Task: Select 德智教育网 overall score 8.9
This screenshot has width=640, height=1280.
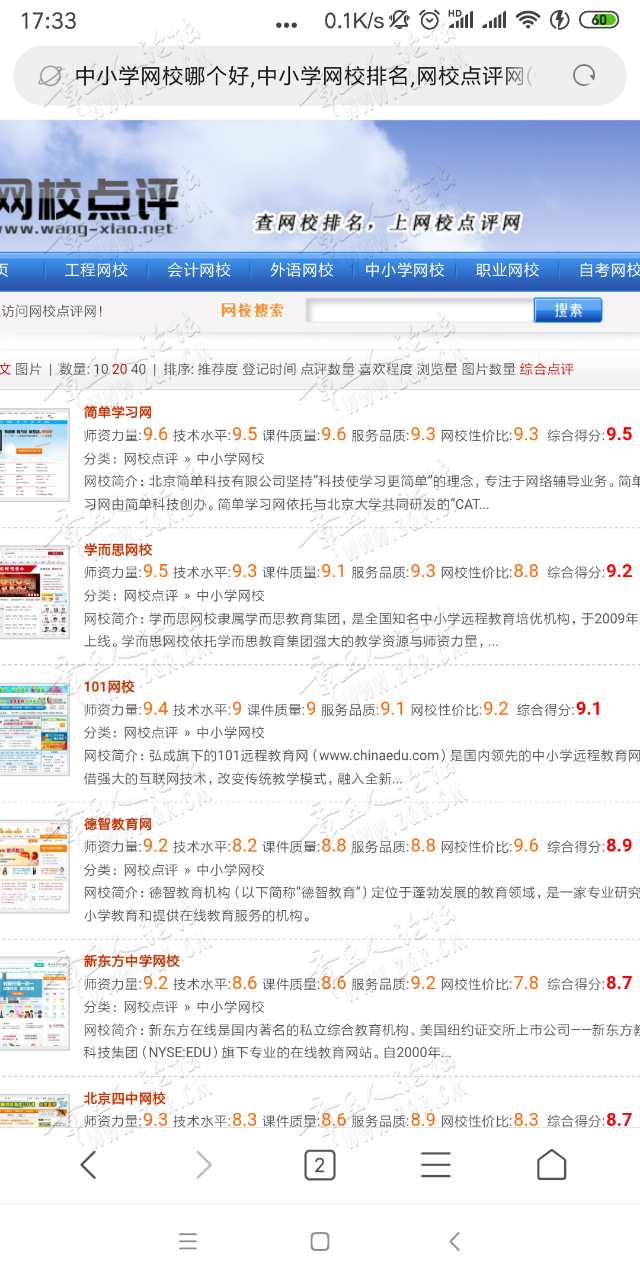Action: pyautogui.click(x=619, y=846)
